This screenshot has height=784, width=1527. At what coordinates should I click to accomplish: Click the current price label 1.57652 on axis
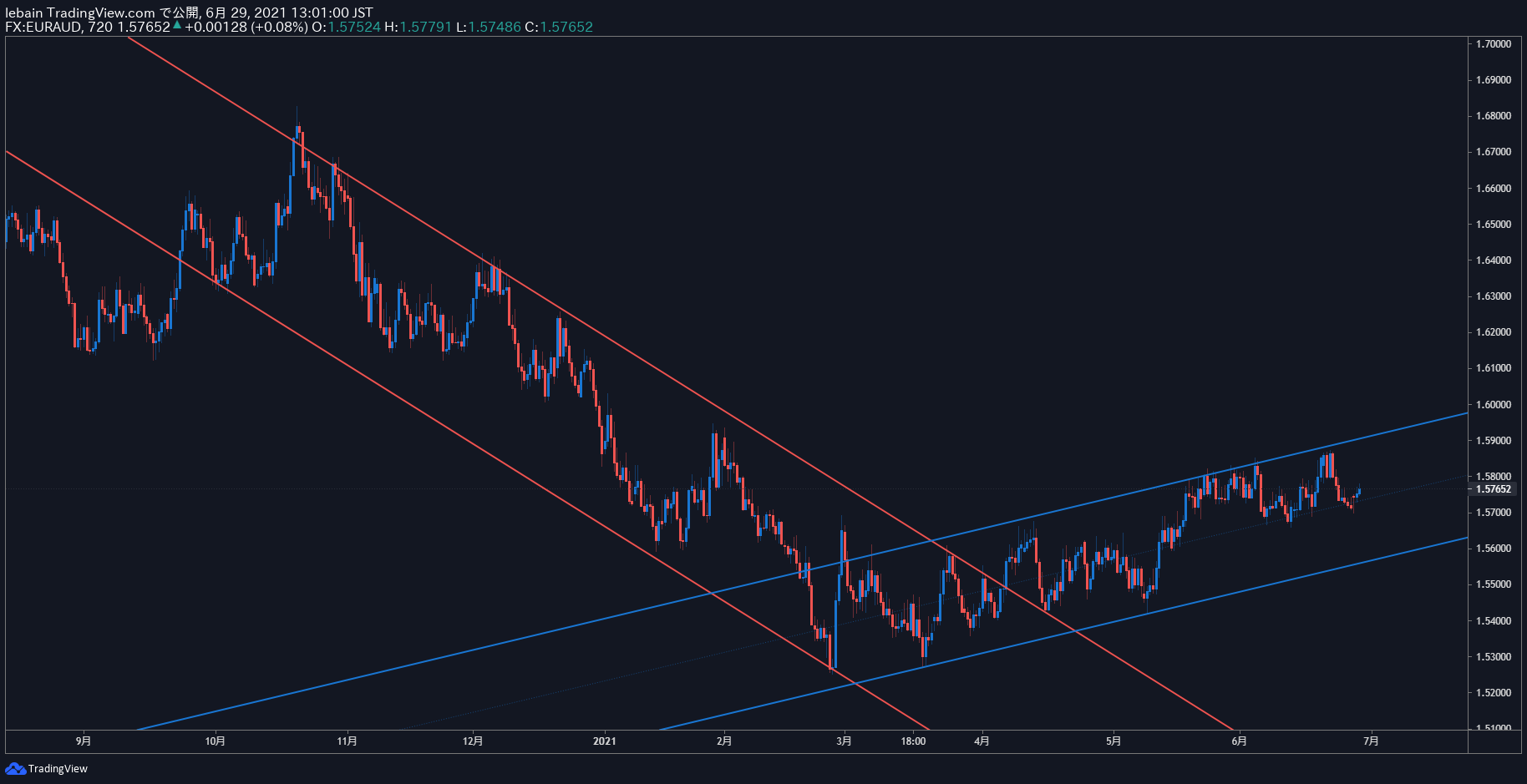1493,489
